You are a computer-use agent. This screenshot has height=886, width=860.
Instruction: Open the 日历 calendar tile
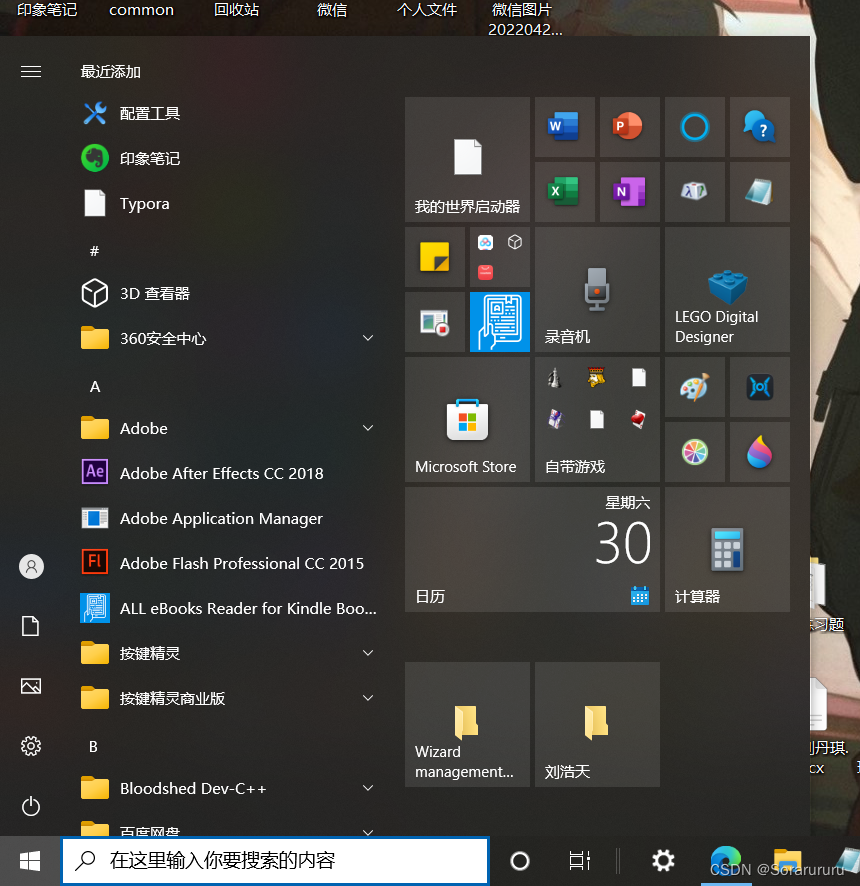click(531, 549)
